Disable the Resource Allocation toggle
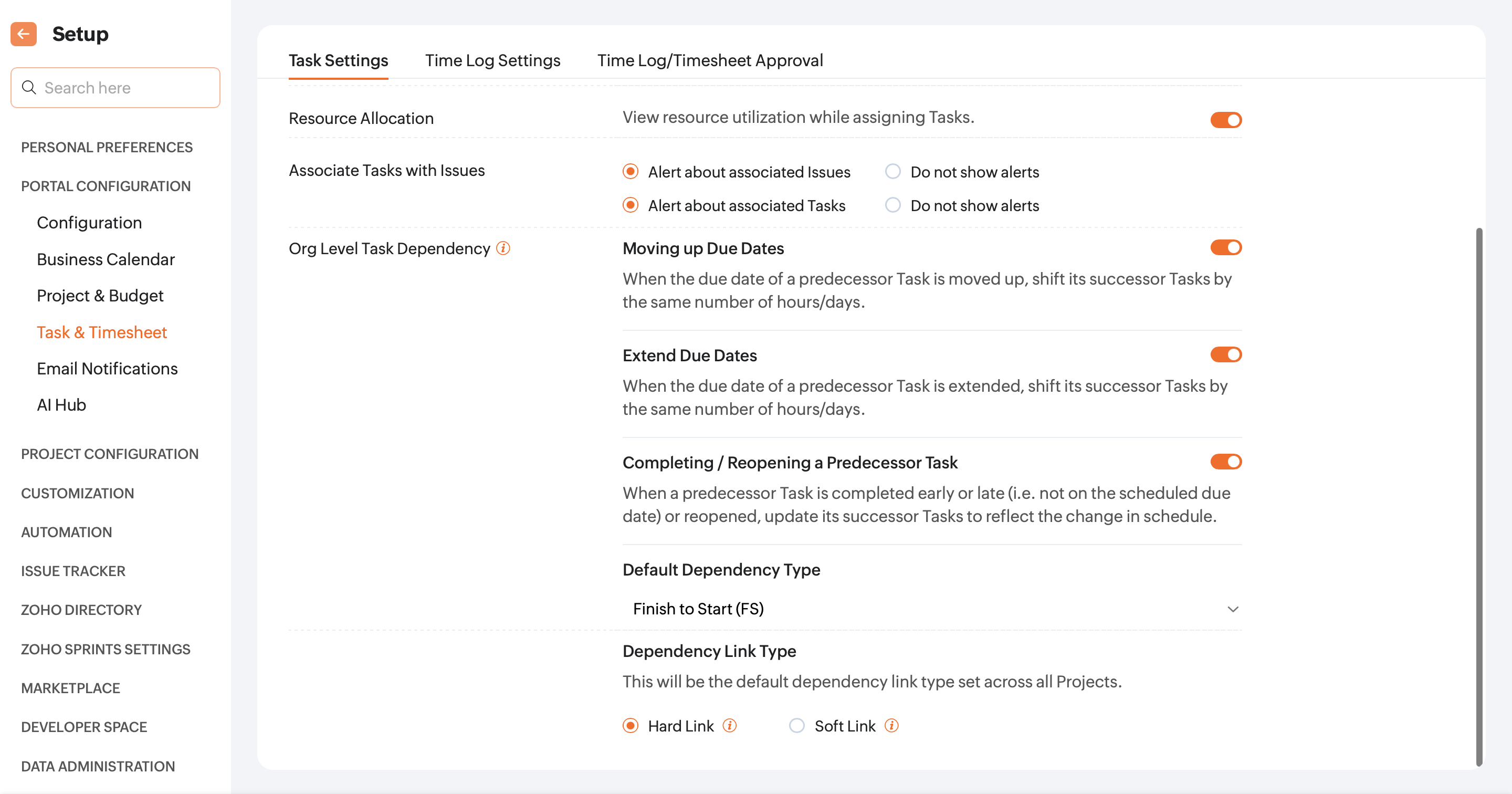Image resolution: width=1512 pixels, height=794 pixels. (x=1225, y=120)
